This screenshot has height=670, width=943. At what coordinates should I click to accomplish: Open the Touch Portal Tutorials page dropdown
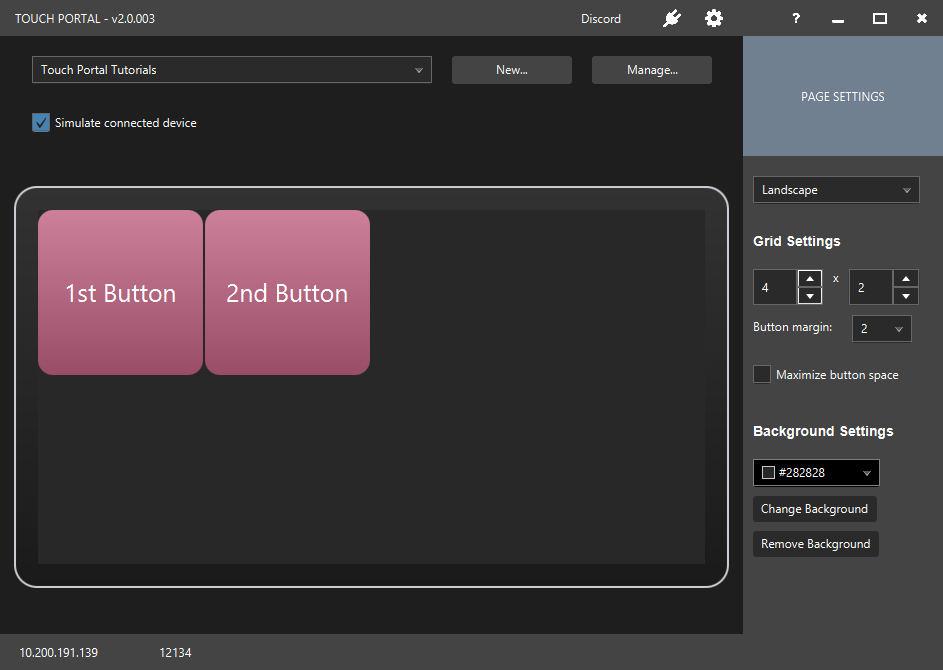[232, 70]
